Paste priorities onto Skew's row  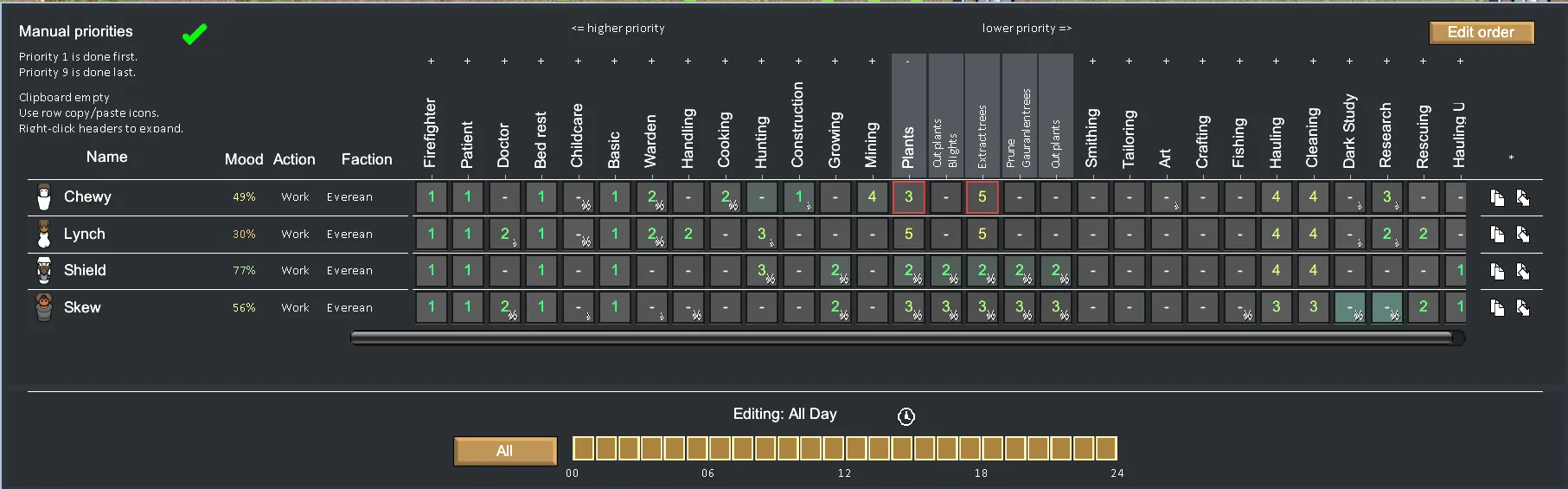[1523, 308]
